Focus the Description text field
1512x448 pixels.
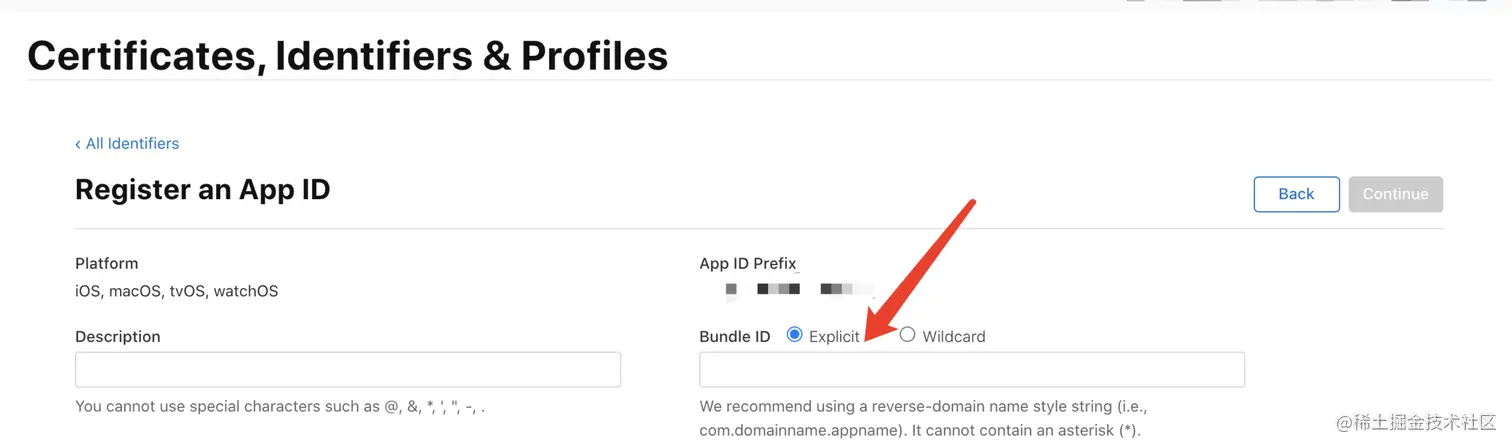coord(348,370)
